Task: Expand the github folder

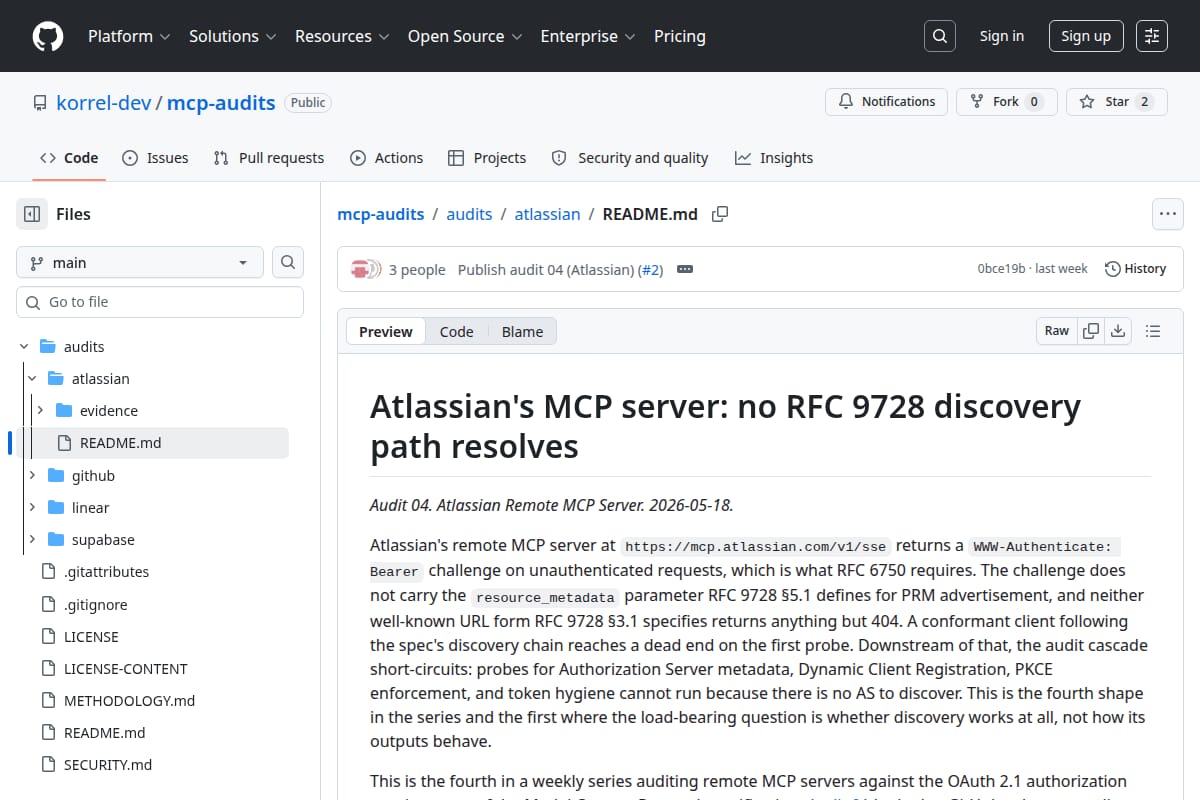Action: coord(32,476)
